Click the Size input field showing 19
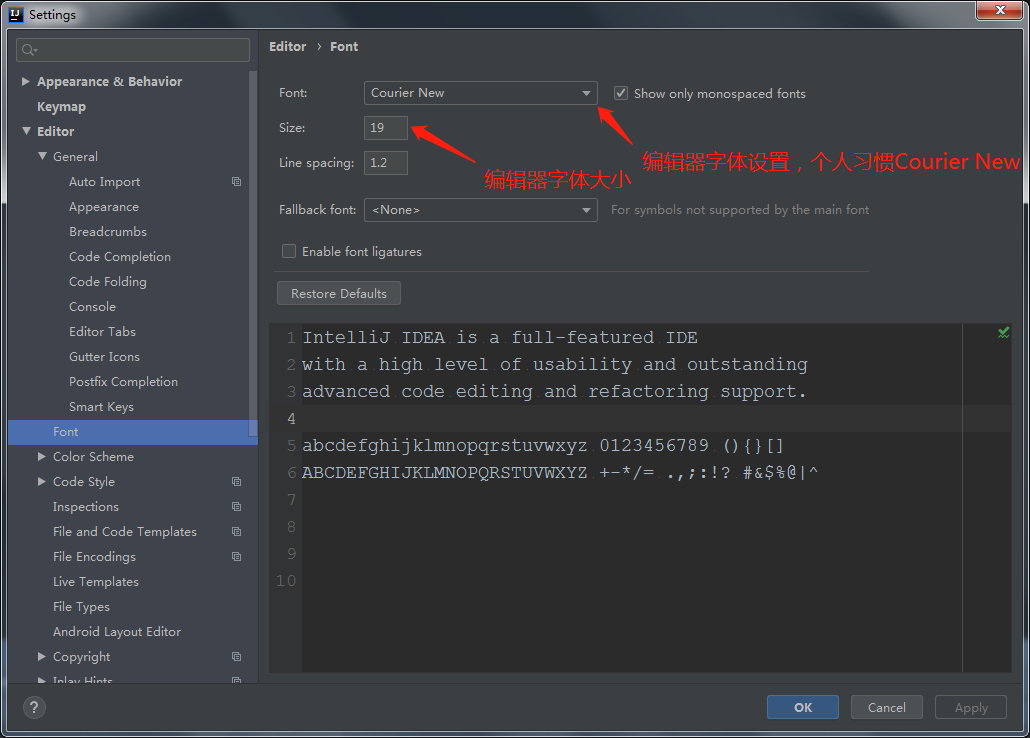Viewport: 1030px width, 738px height. pyautogui.click(x=386, y=128)
